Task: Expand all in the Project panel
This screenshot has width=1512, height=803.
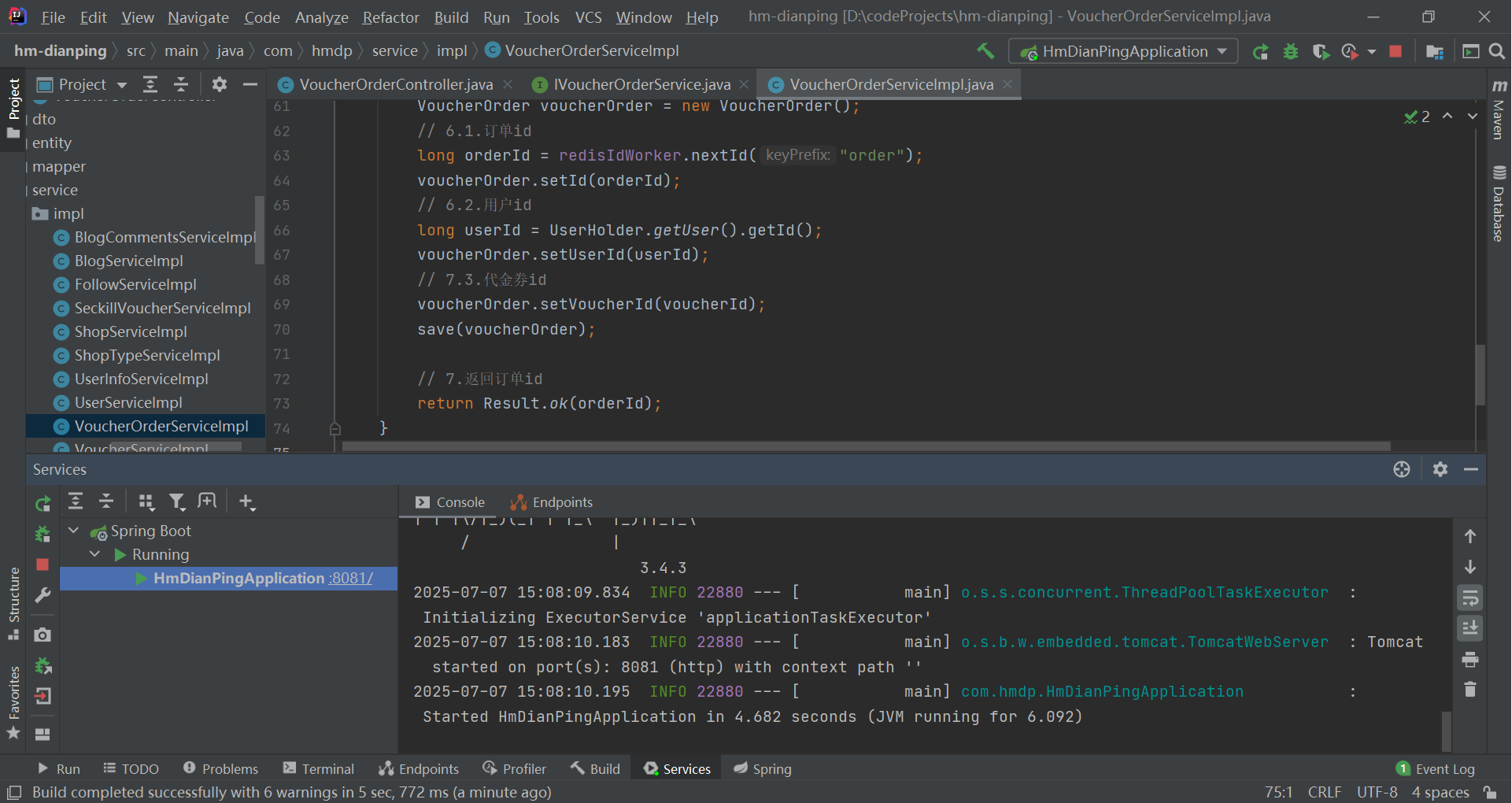Action: click(150, 84)
